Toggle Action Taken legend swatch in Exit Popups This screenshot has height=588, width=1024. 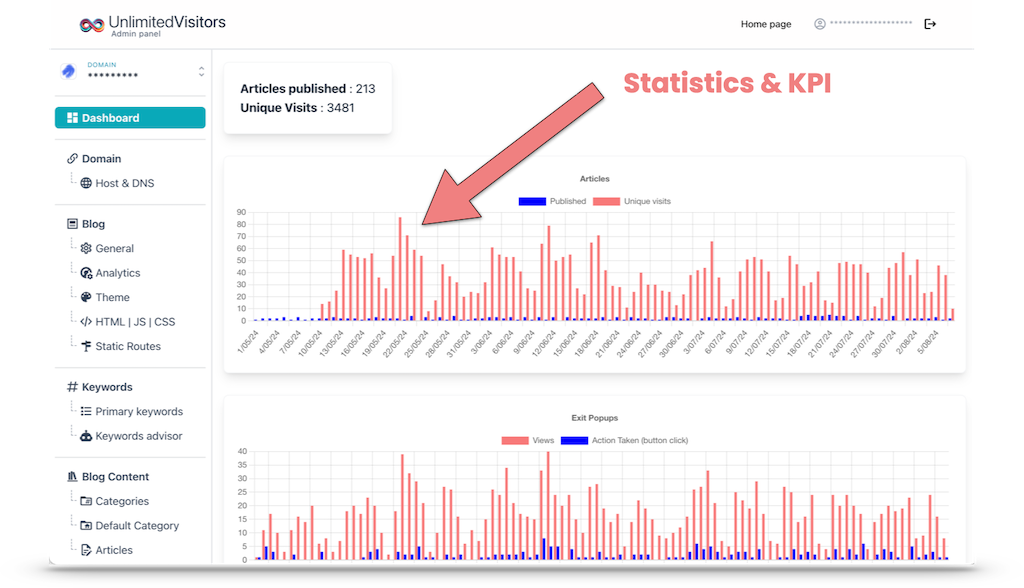coord(574,440)
